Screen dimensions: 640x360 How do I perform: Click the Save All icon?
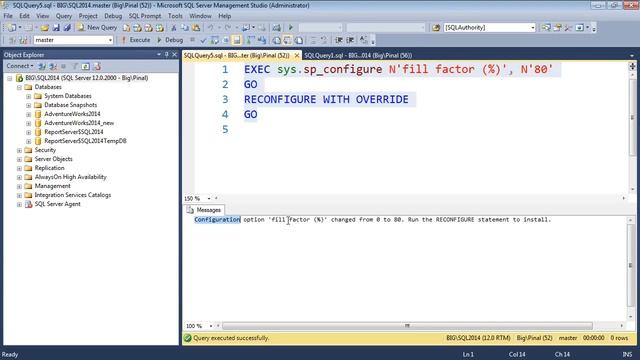tap(67, 27)
